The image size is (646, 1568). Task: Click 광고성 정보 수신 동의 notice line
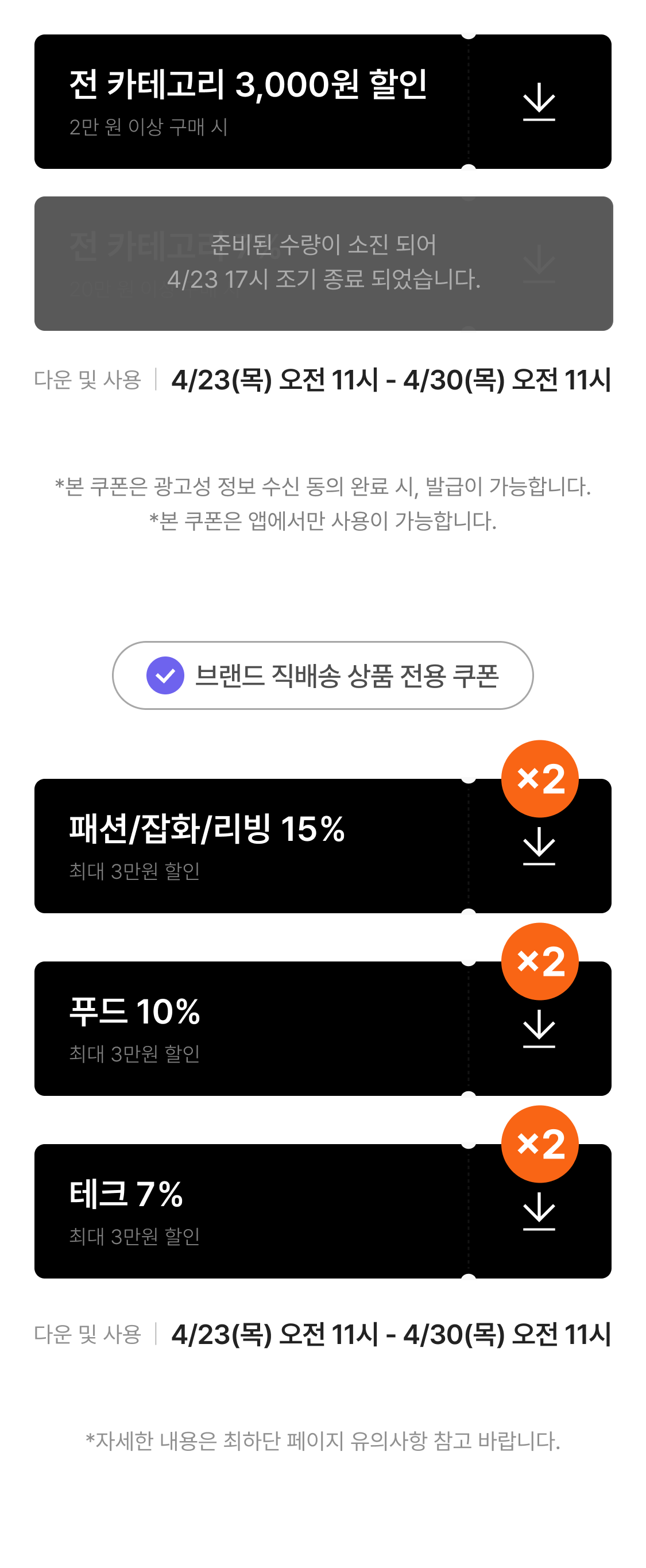click(323, 486)
